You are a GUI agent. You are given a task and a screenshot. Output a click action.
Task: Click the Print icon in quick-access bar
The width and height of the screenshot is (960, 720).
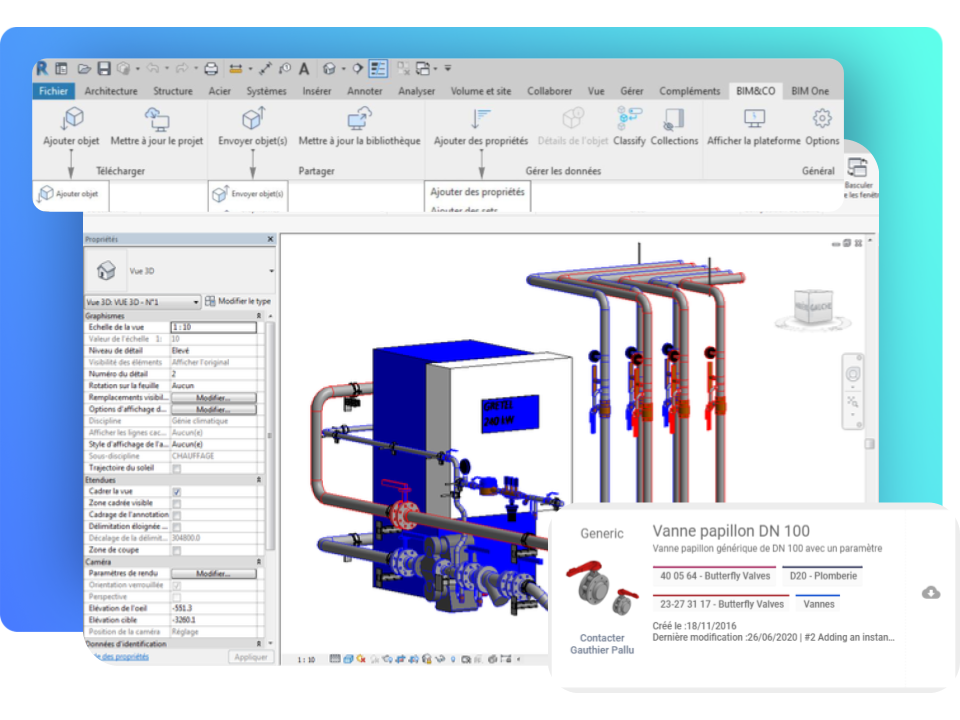[x=211, y=69]
